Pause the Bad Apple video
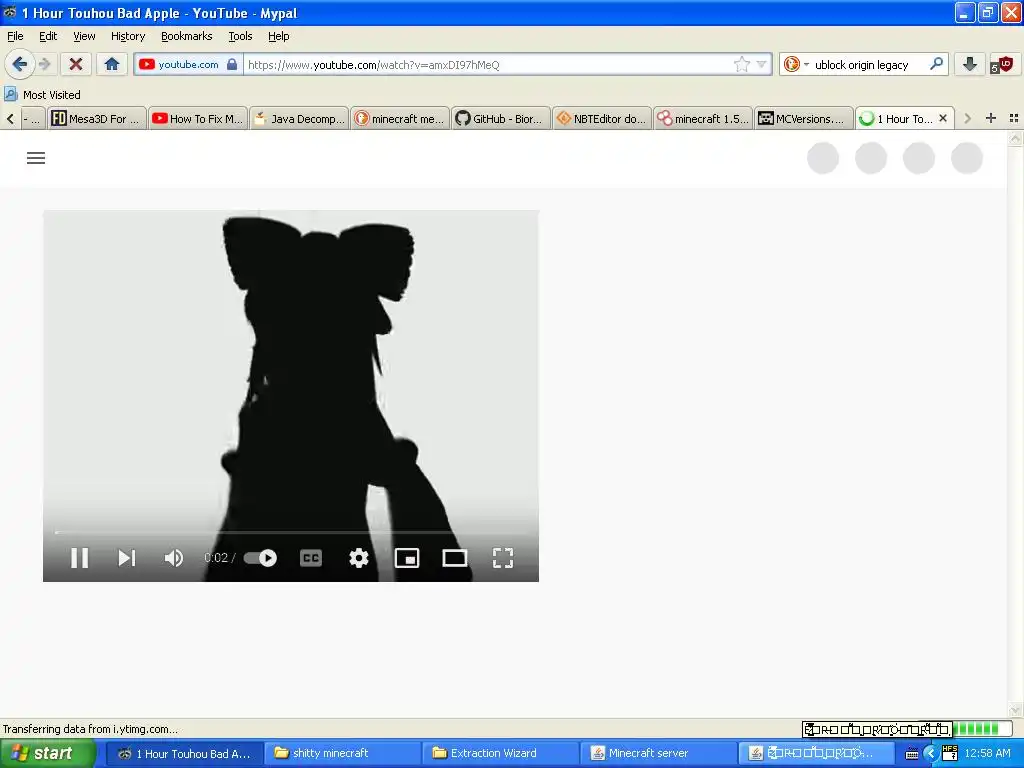This screenshot has height=768, width=1024. pyautogui.click(x=79, y=558)
